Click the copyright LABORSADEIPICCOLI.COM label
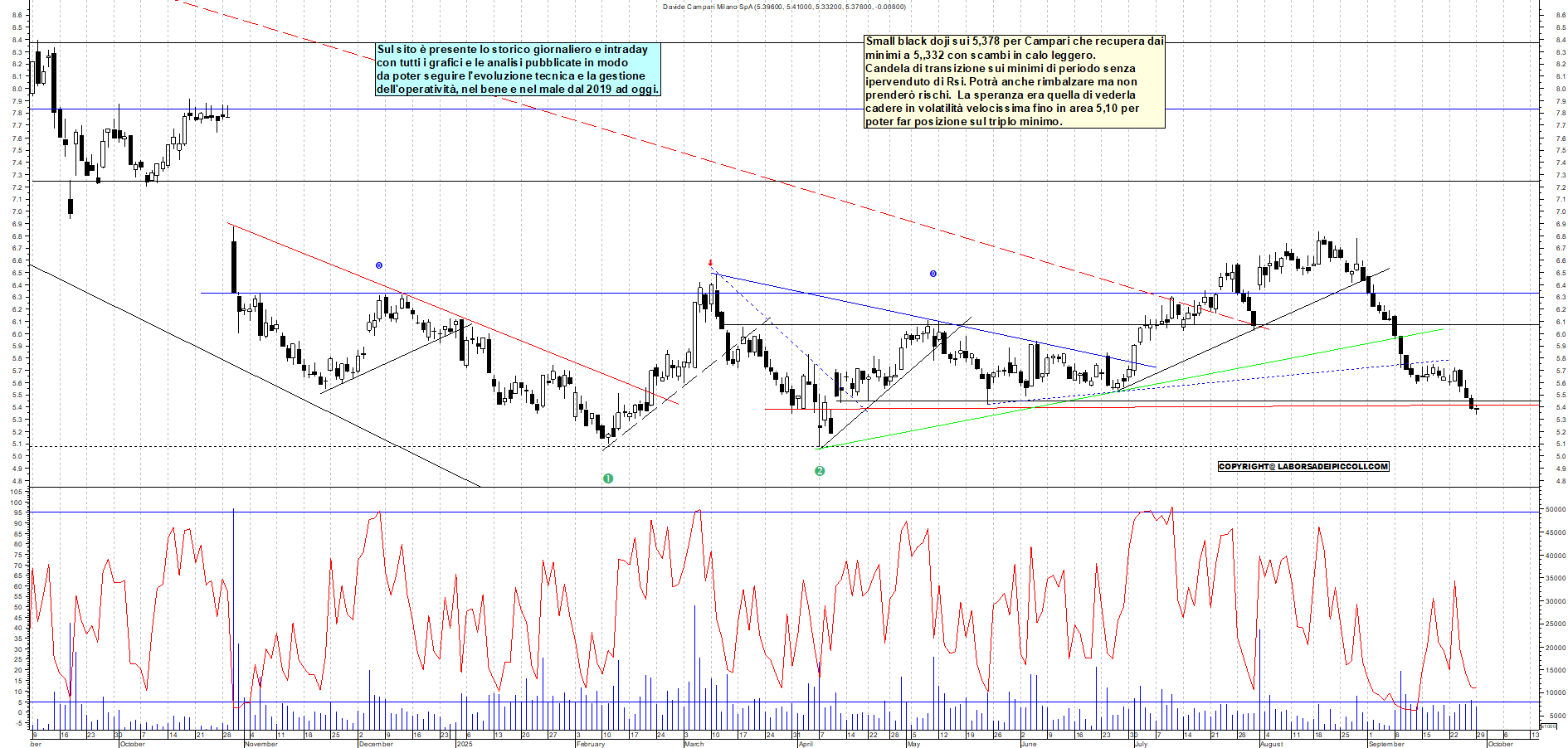1568x748 pixels. pyautogui.click(x=1303, y=466)
